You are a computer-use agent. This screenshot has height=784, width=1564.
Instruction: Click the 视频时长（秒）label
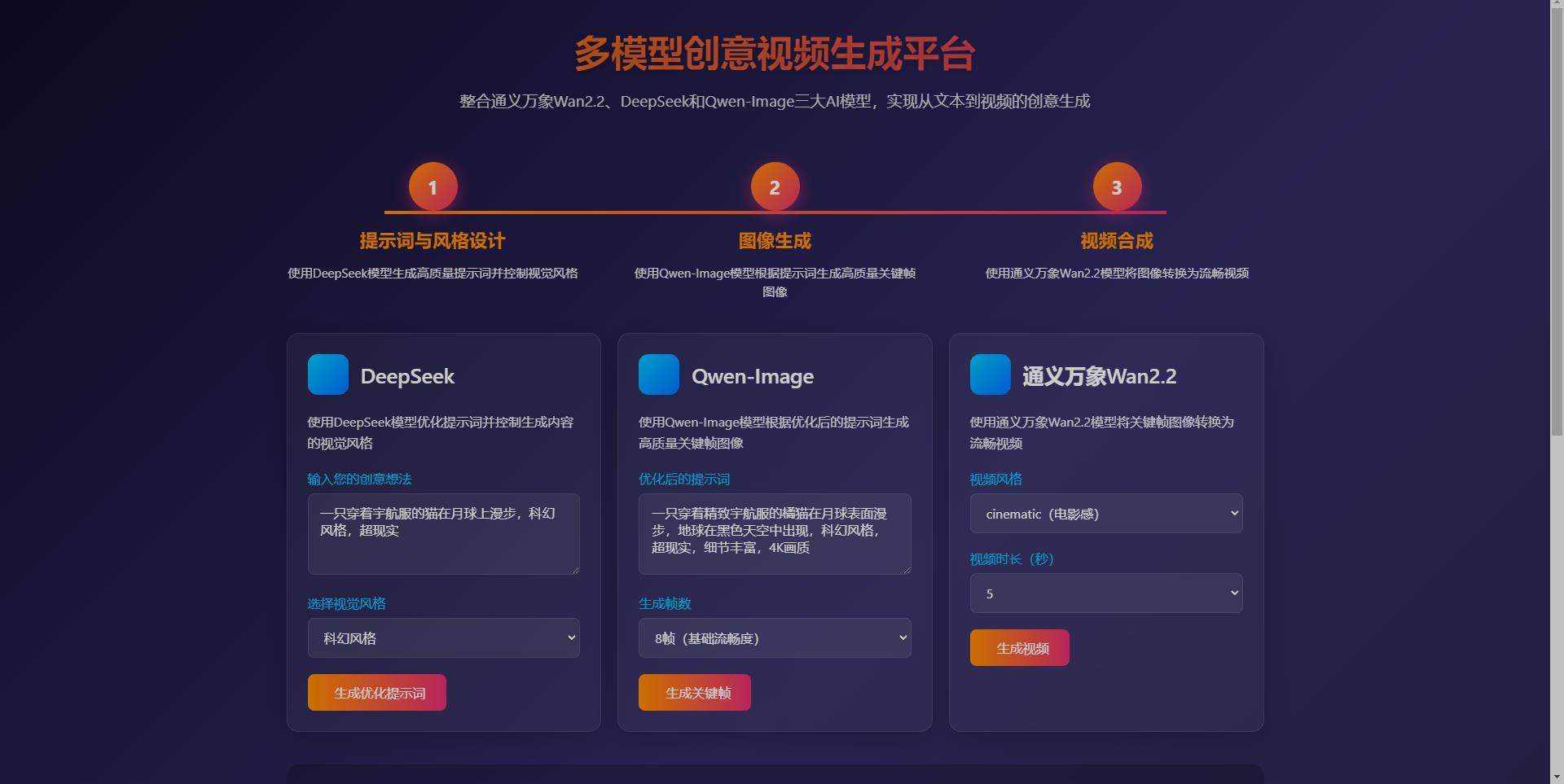coord(1012,559)
